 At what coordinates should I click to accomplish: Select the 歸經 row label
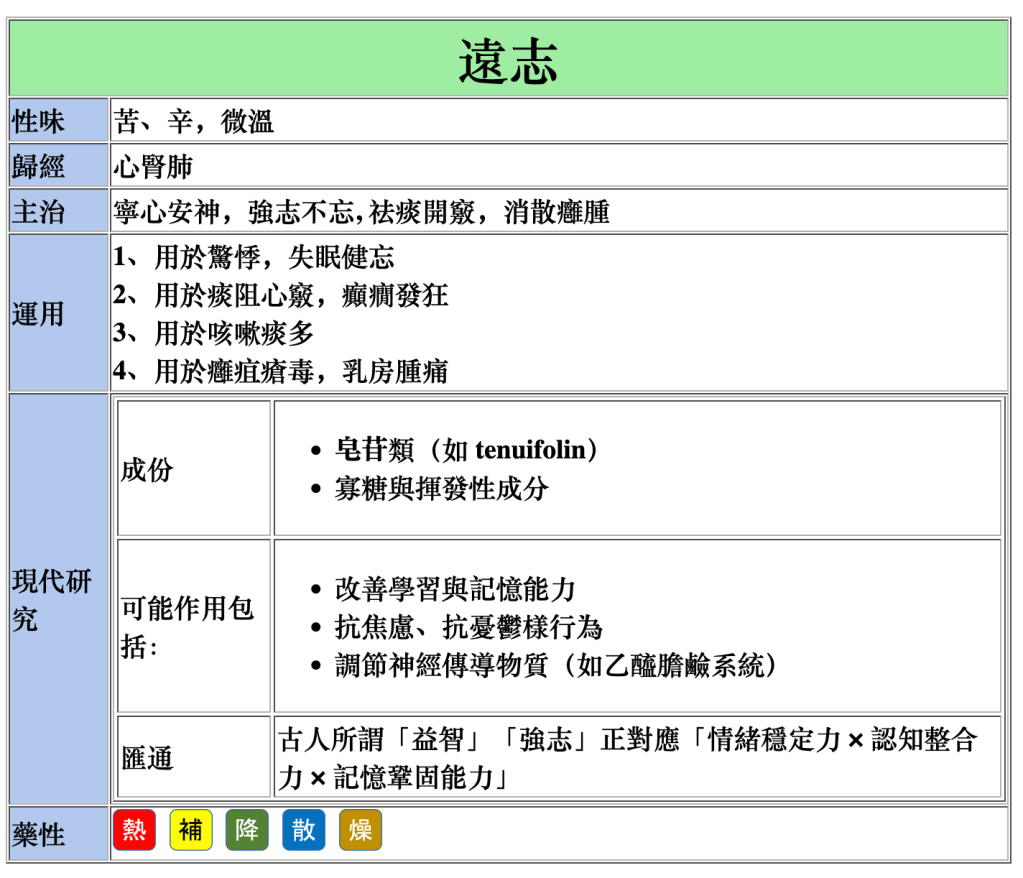38,166
